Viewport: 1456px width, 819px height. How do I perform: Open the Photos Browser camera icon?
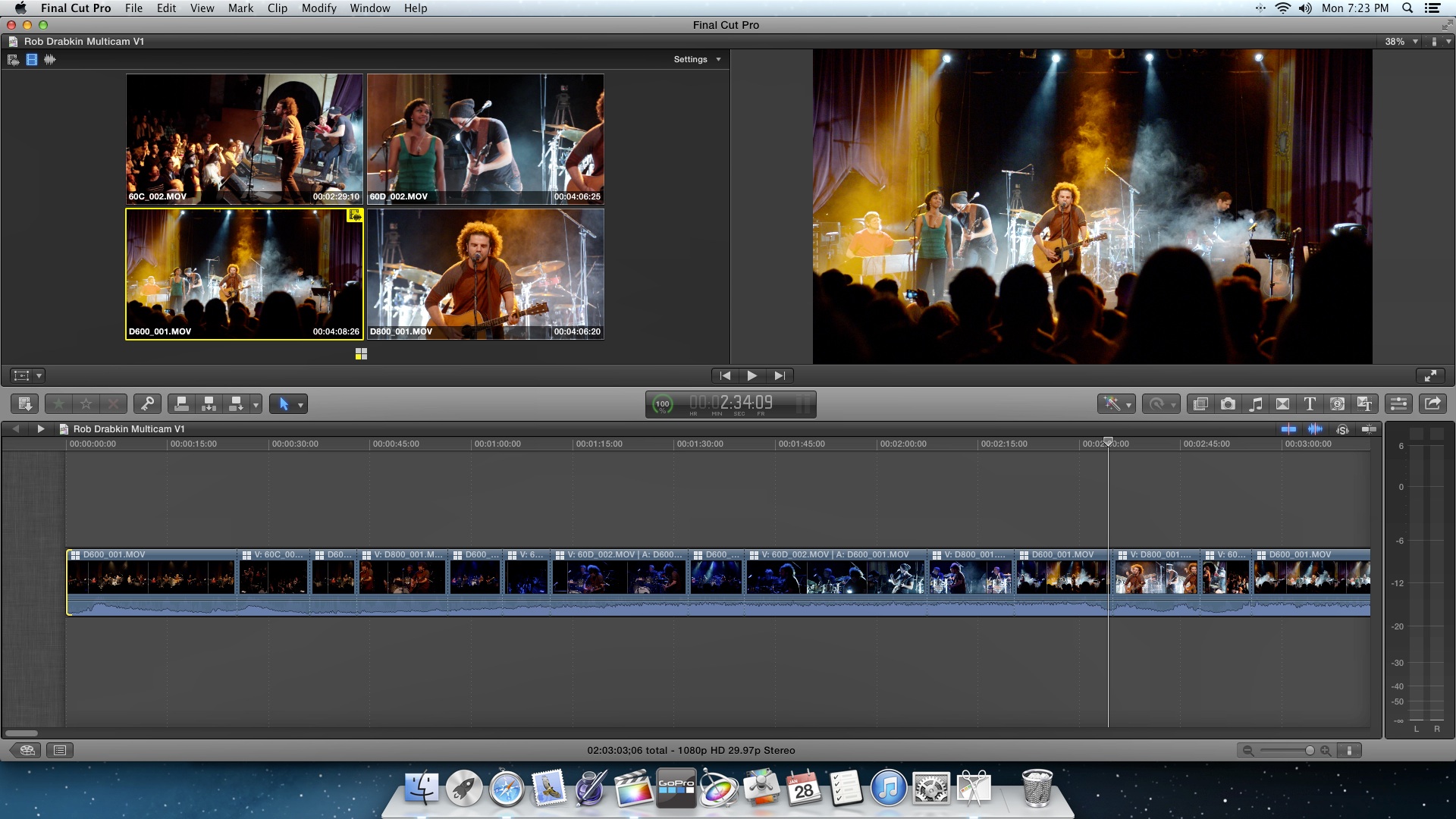coord(1228,404)
